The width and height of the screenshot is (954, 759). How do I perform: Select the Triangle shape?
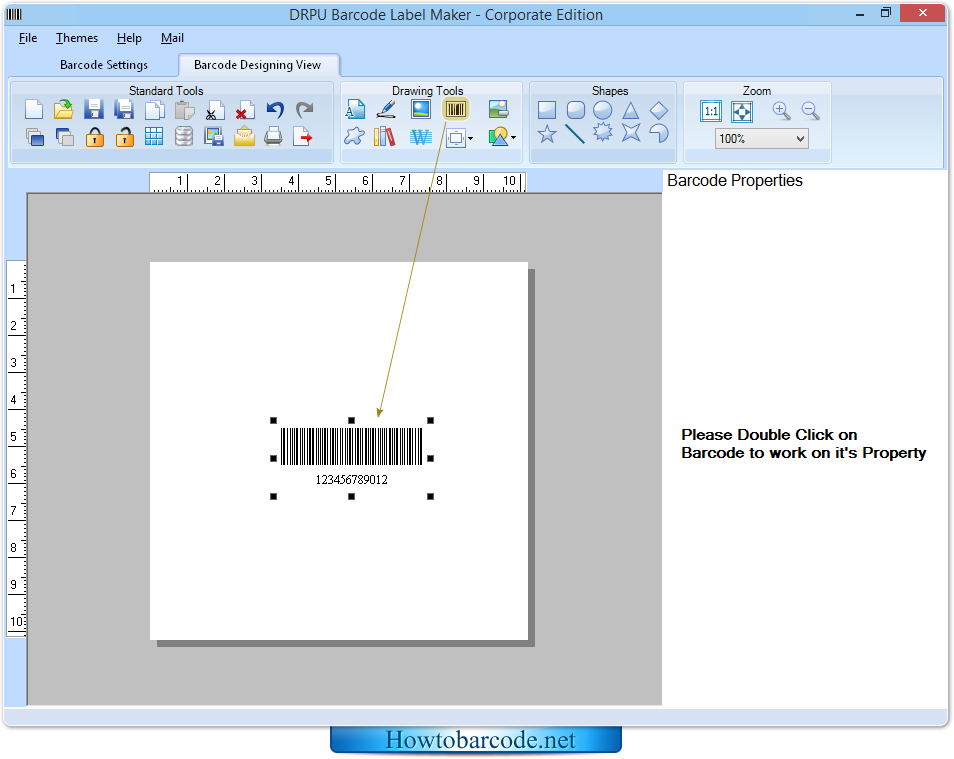[631, 110]
